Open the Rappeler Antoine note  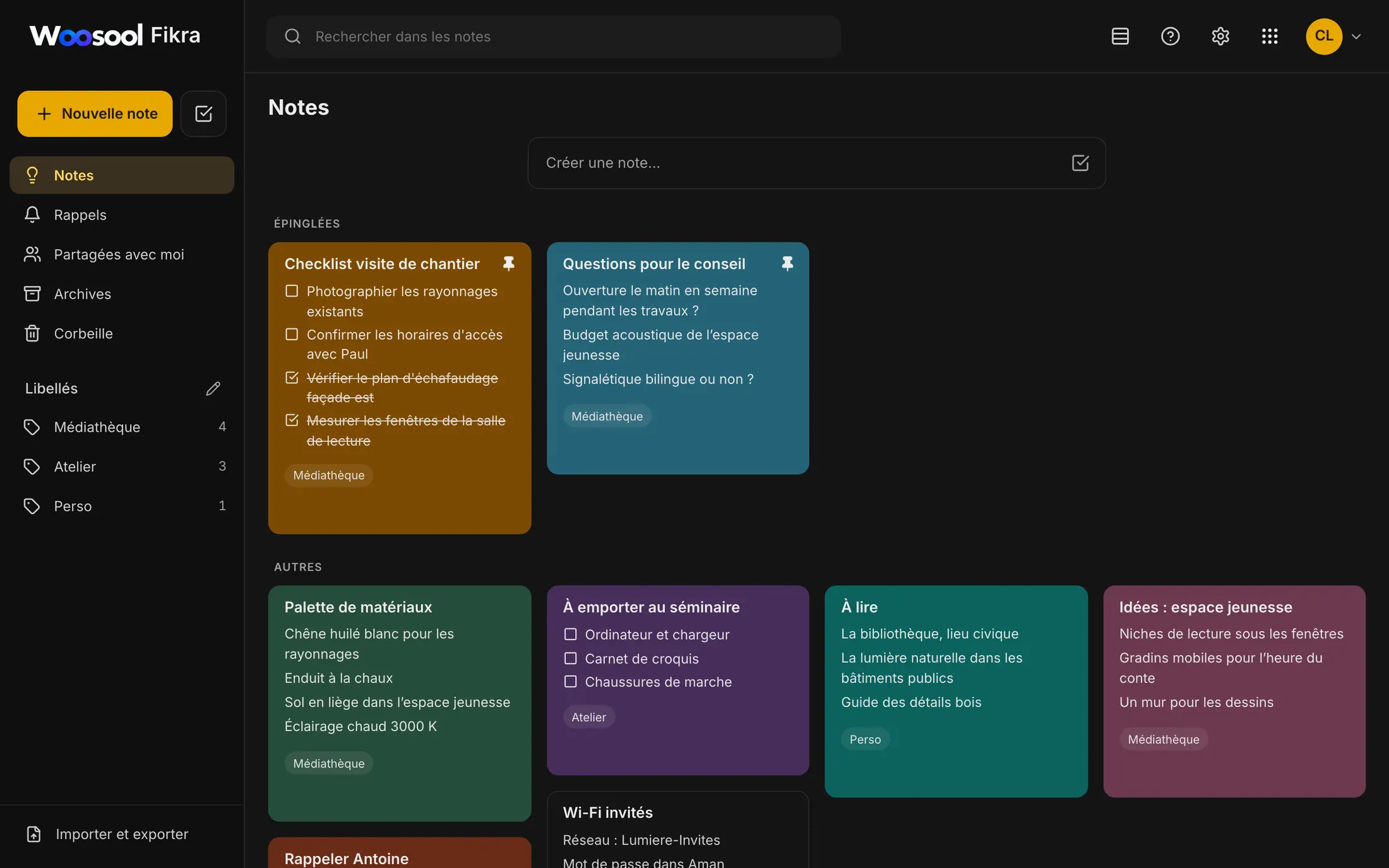tap(400, 853)
